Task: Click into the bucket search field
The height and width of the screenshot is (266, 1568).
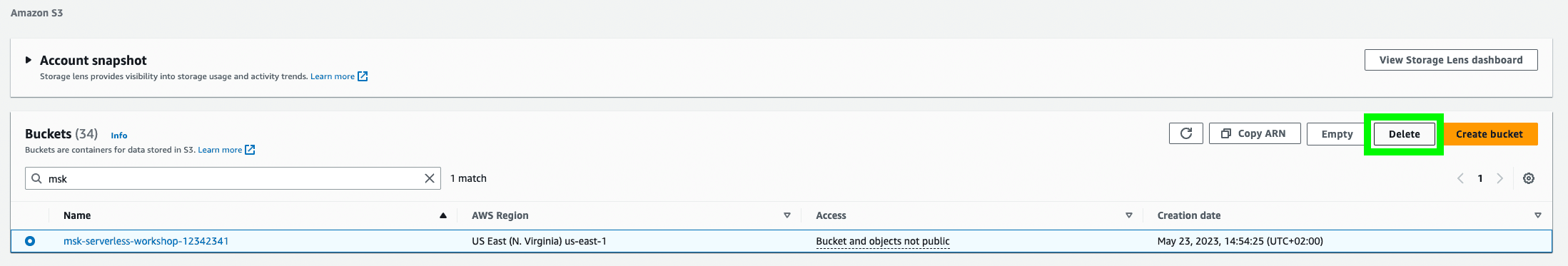Action: pyautogui.click(x=233, y=178)
